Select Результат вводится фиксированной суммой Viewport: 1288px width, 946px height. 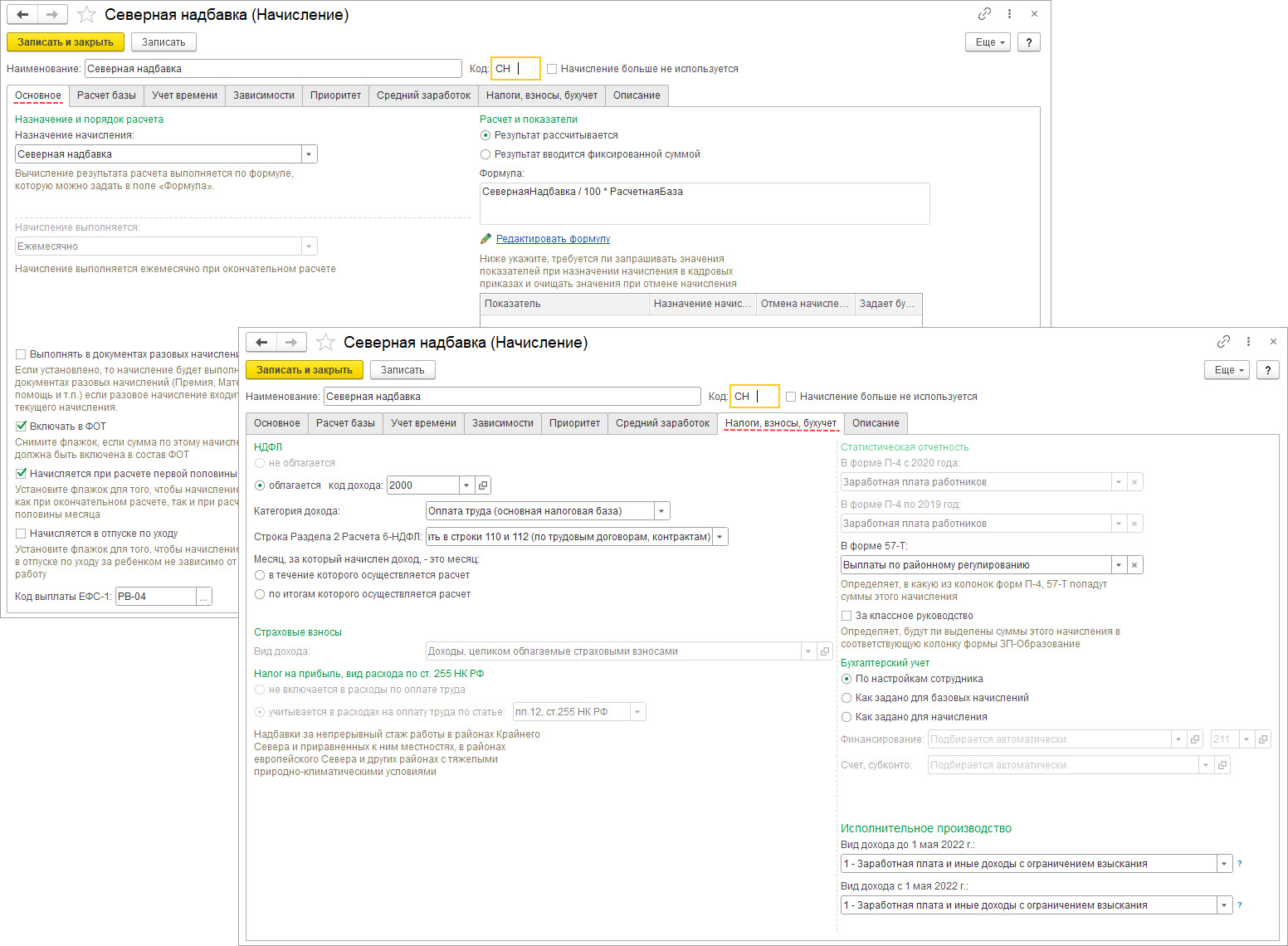[485, 154]
